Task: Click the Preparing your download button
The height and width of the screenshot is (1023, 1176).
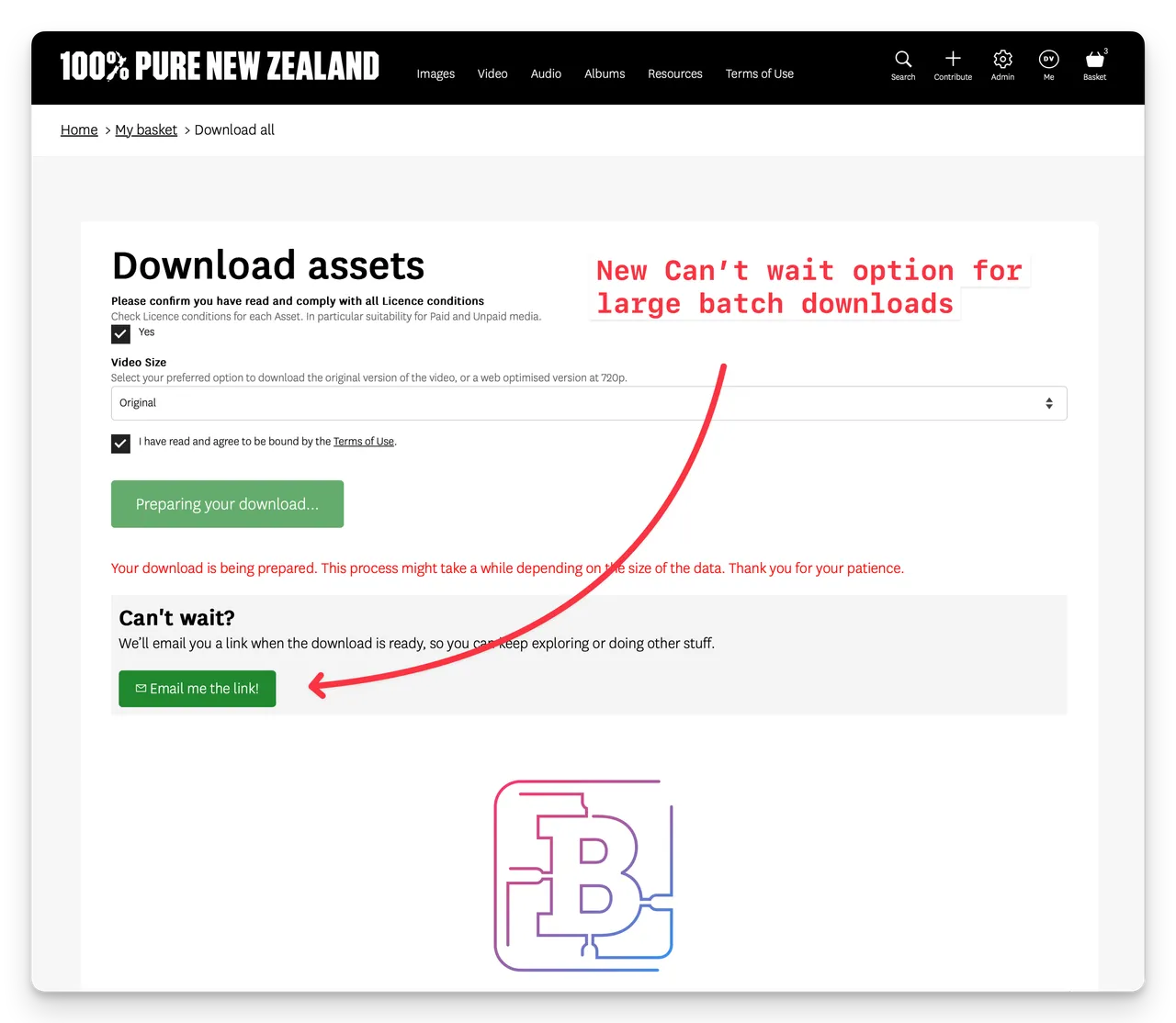Action: (x=227, y=504)
